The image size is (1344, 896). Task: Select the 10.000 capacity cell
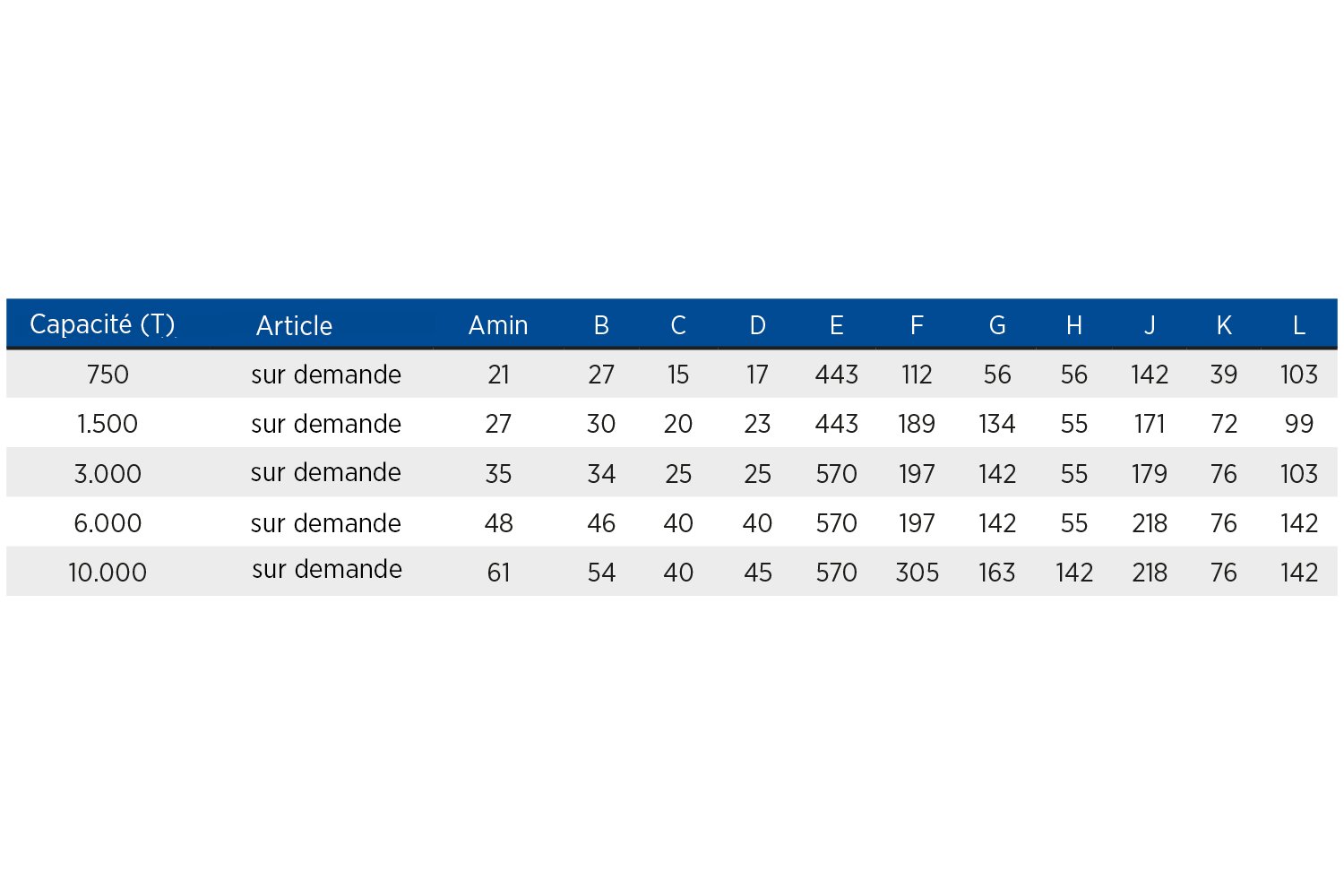click(108, 573)
